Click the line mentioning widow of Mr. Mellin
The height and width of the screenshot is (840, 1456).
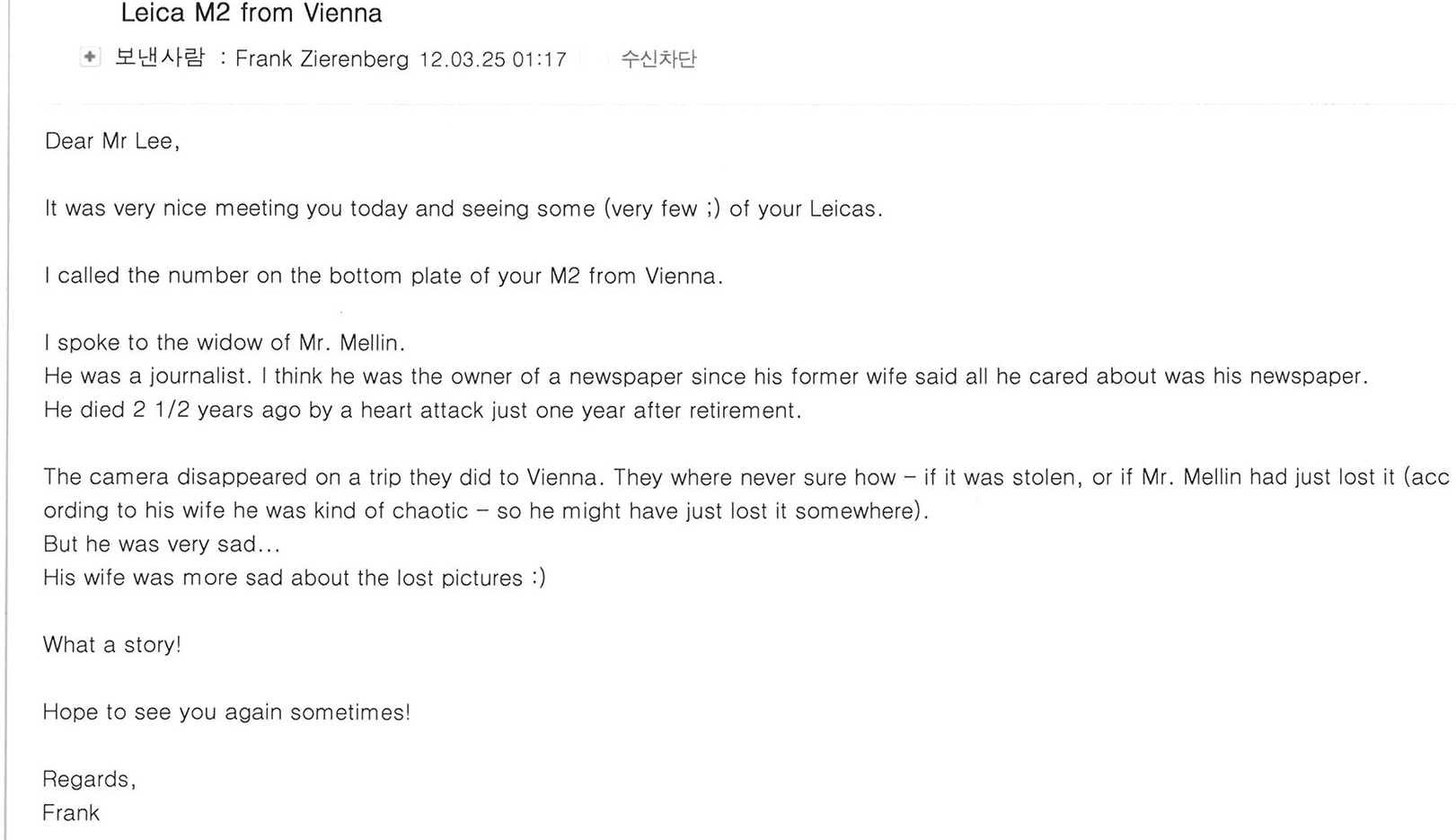pos(225,342)
